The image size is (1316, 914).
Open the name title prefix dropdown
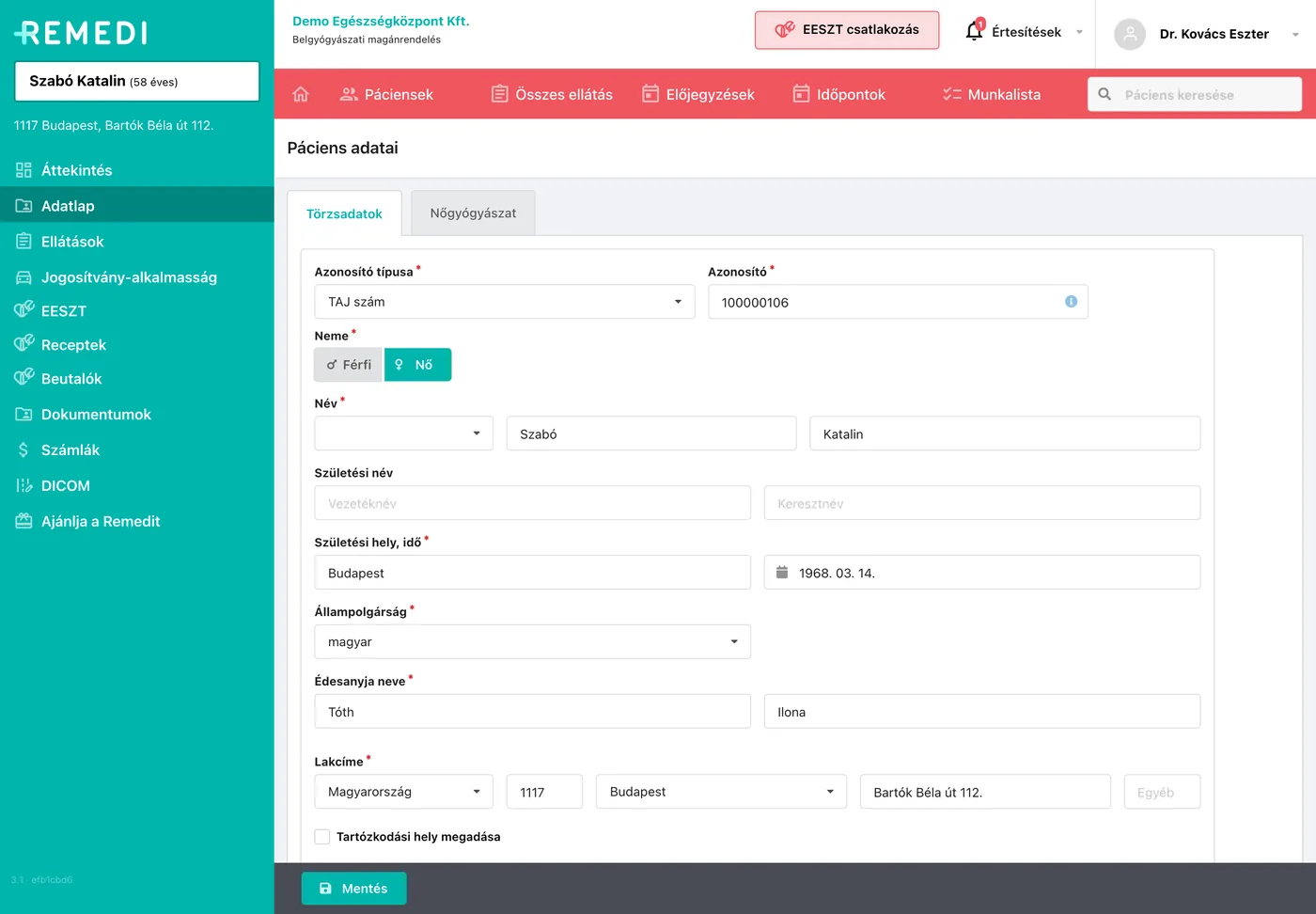coord(404,433)
